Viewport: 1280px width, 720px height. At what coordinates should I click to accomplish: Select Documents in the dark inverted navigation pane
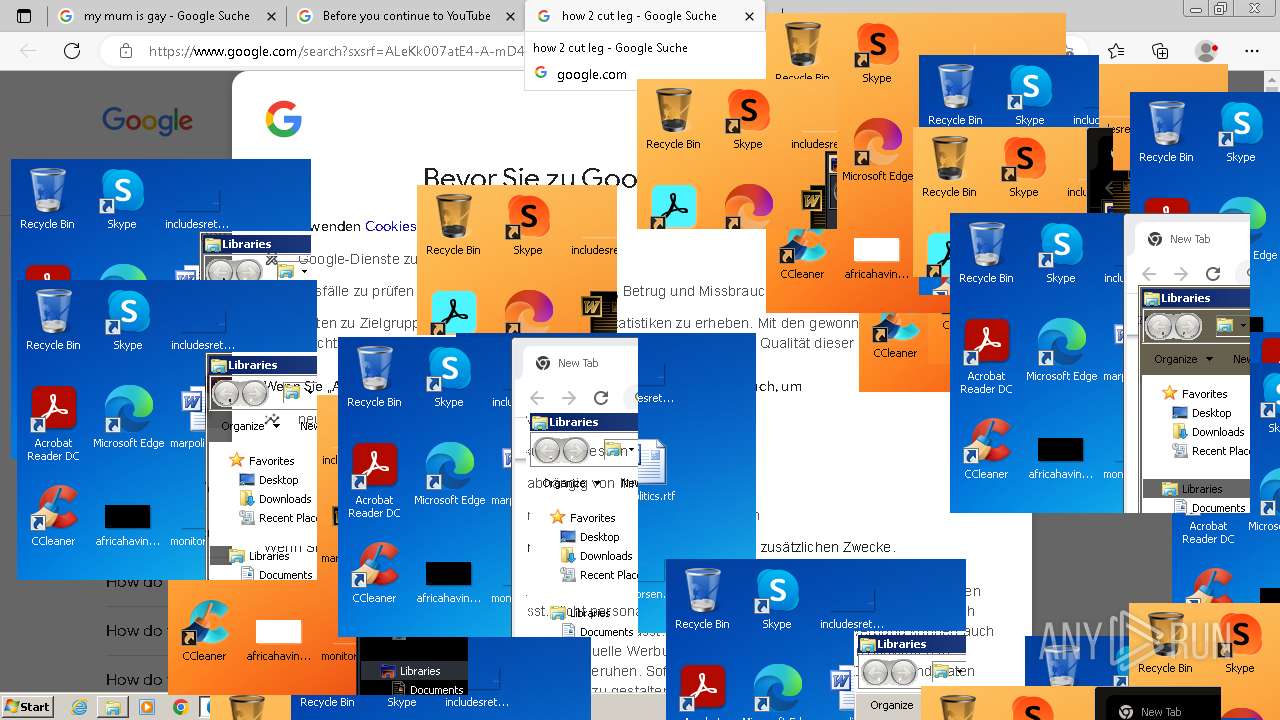pyautogui.click(x=436, y=690)
